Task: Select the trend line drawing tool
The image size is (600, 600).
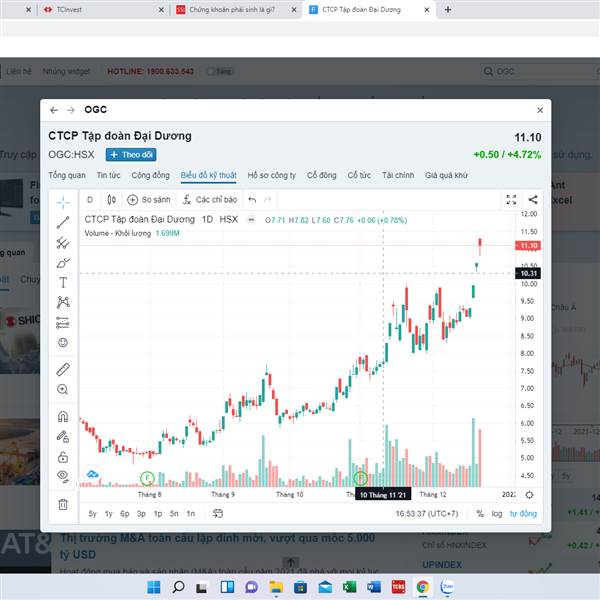Action: point(63,222)
